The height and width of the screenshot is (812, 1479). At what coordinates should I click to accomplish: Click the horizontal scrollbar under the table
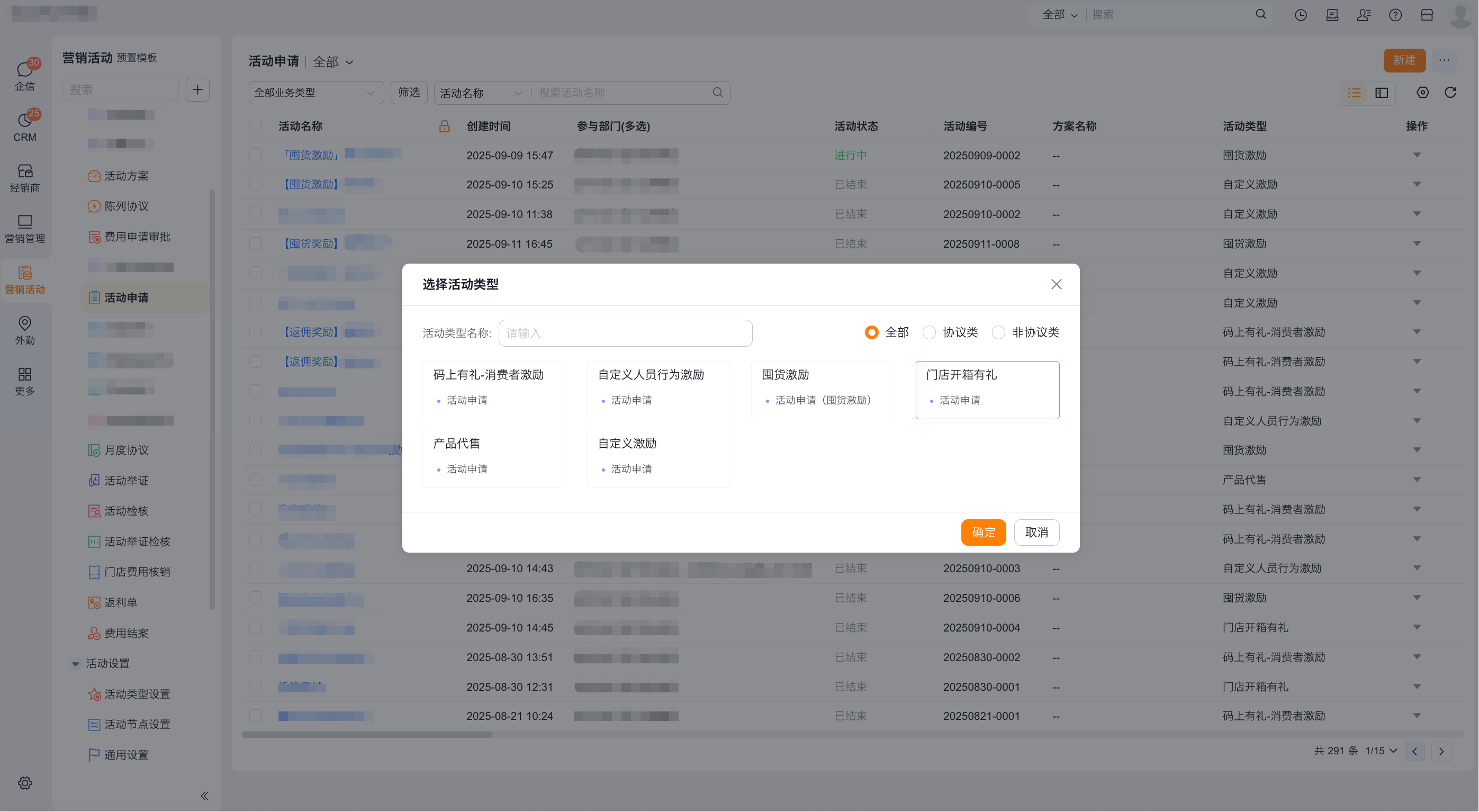click(367, 735)
